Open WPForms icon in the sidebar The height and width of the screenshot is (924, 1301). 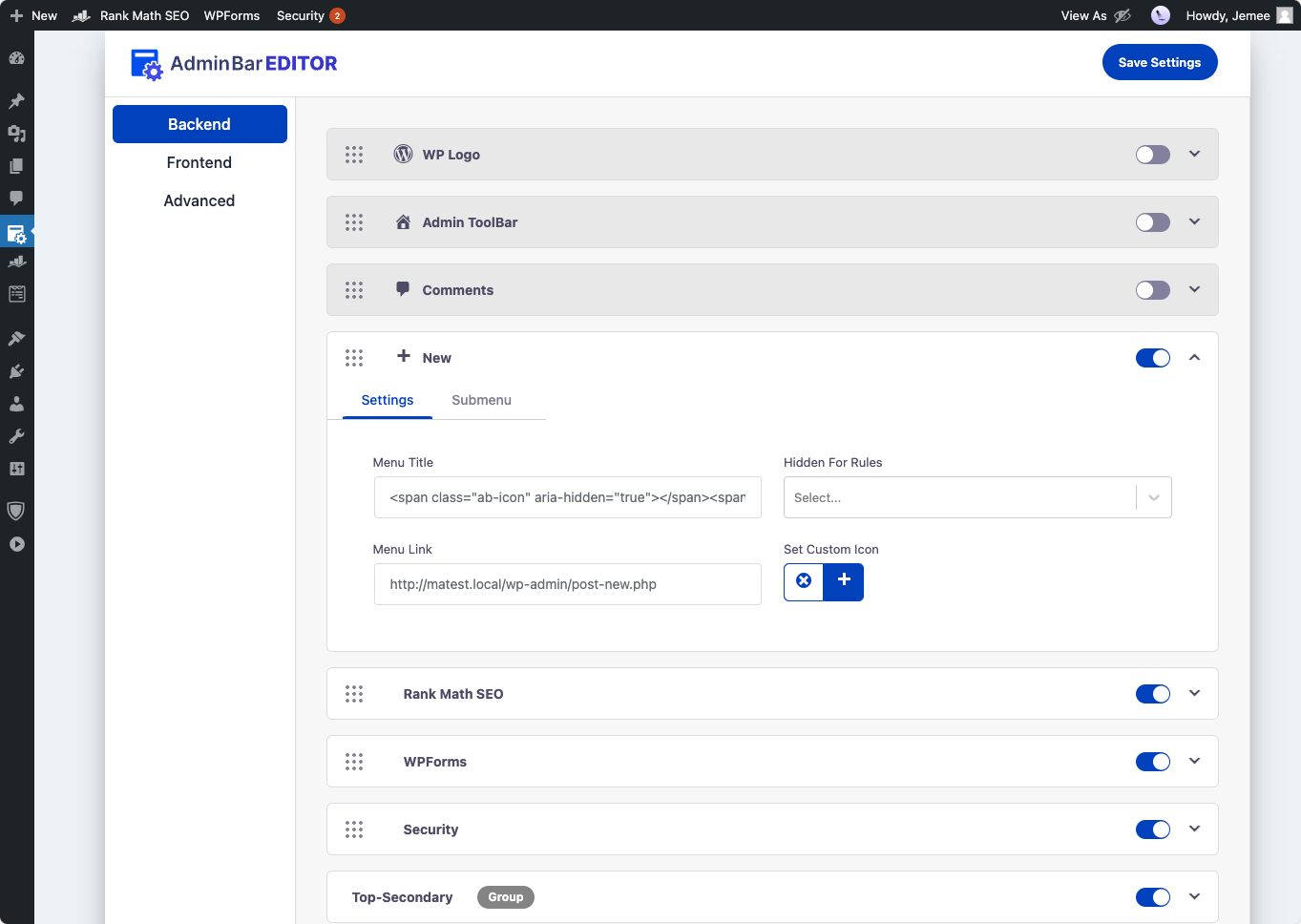16,294
